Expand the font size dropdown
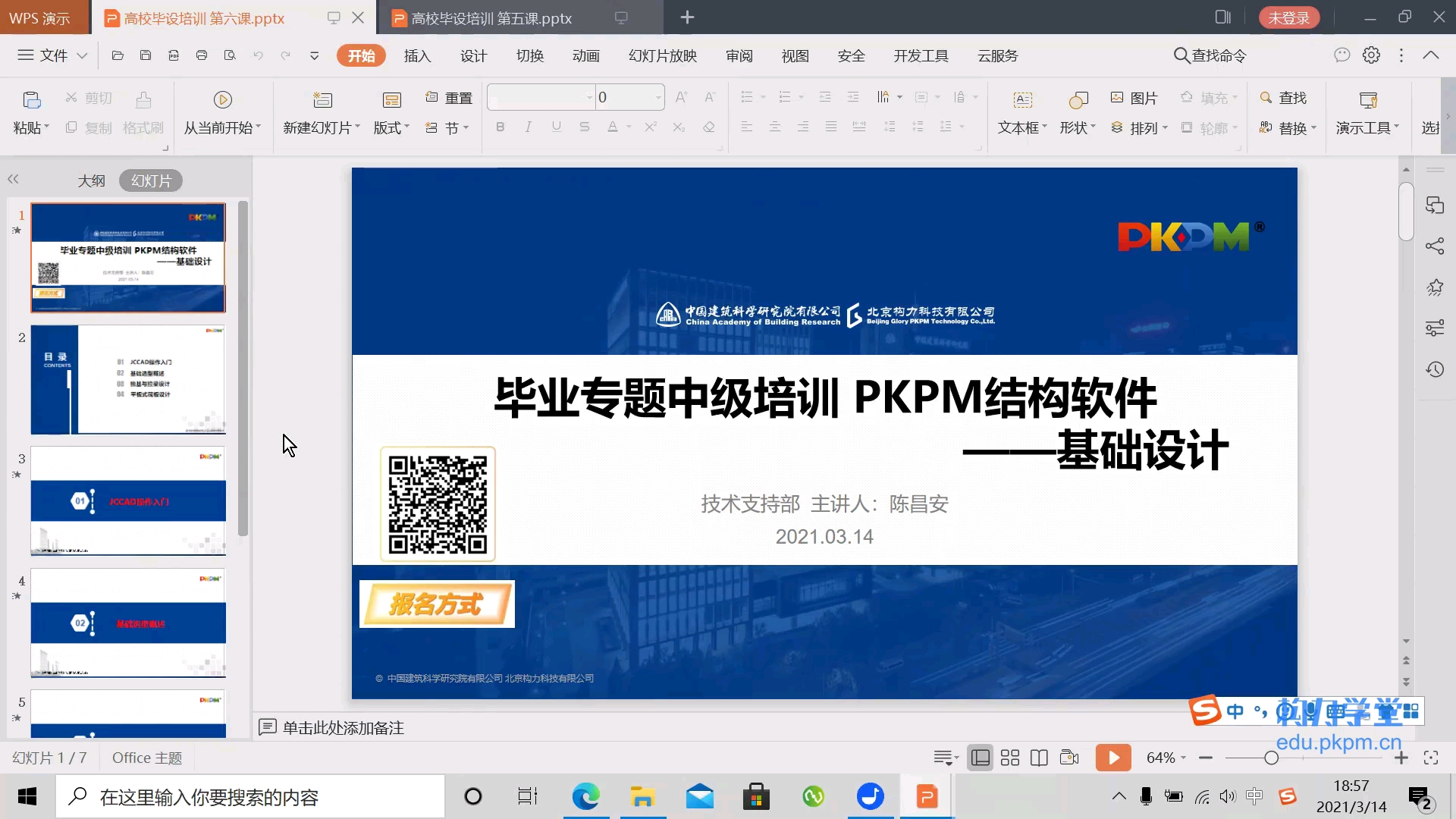 [x=658, y=97]
